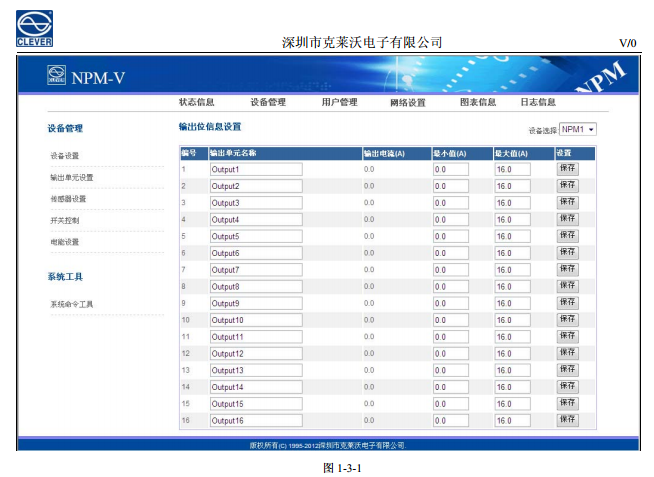Click maximum value field for Output5

click(513, 236)
